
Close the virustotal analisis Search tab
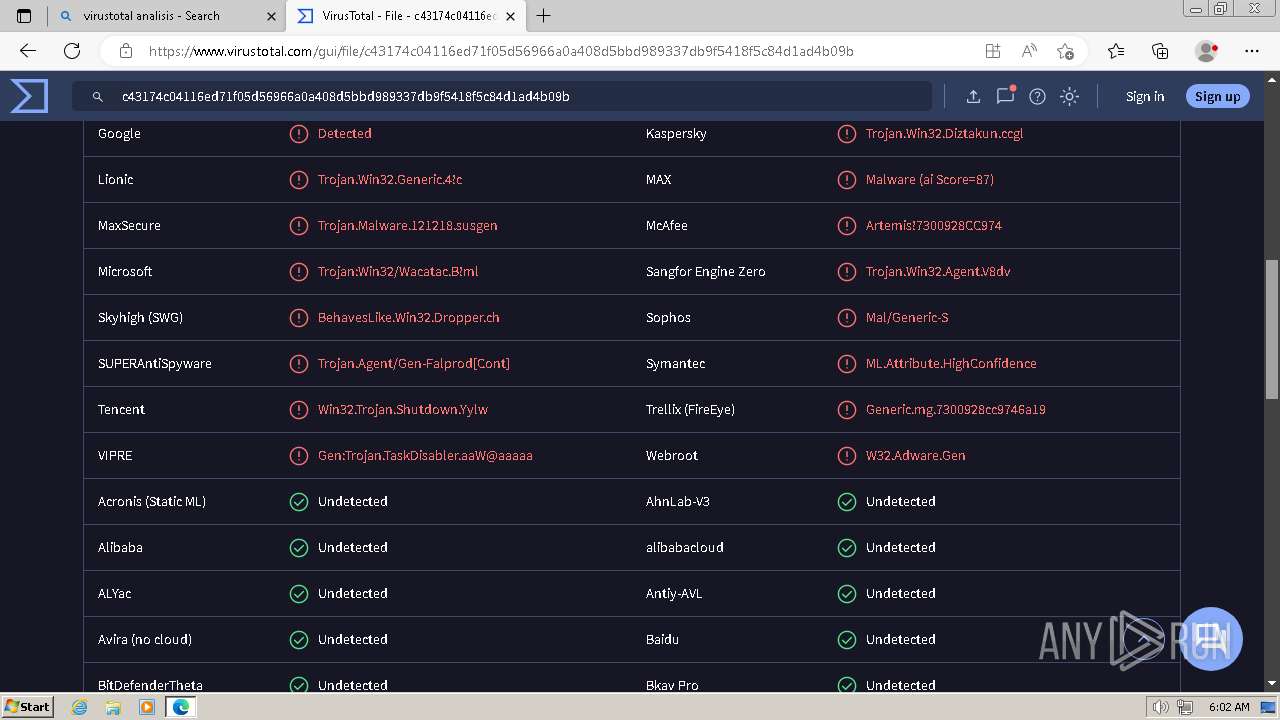click(271, 16)
